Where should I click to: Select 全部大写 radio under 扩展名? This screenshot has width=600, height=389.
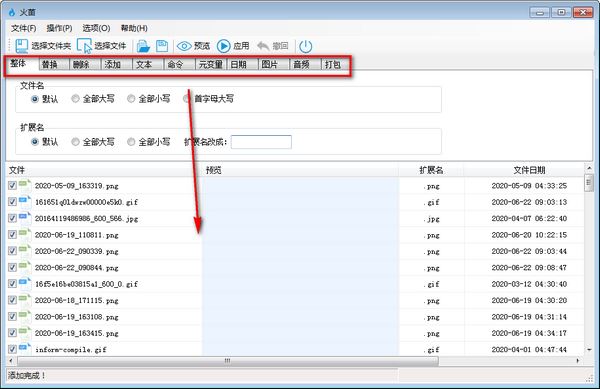[x=75, y=142]
